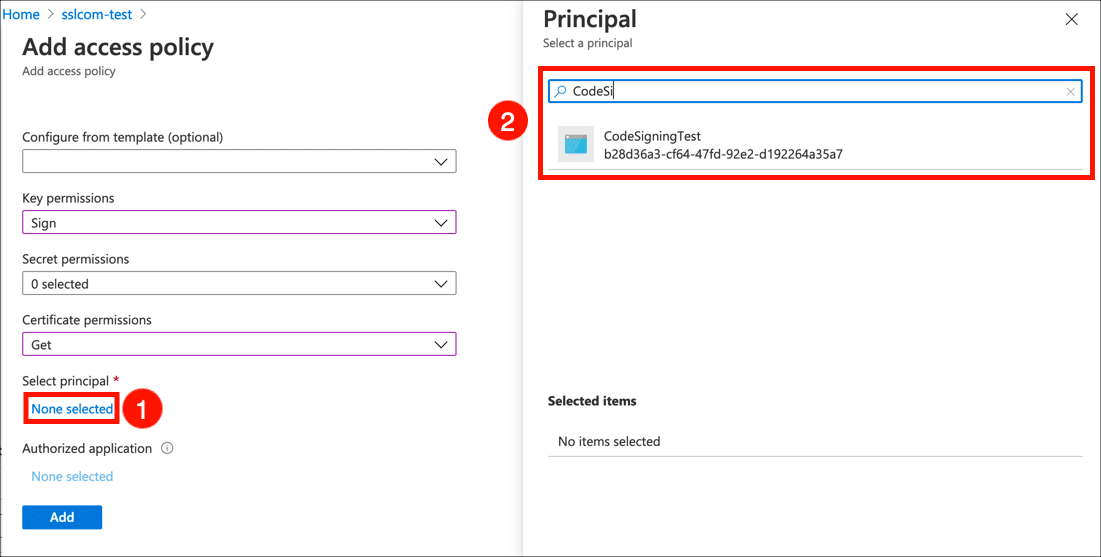The width and height of the screenshot is (1101, 557).
Task: Click the CodeSigningTest application ID text
Action: (x=723, y=154)
